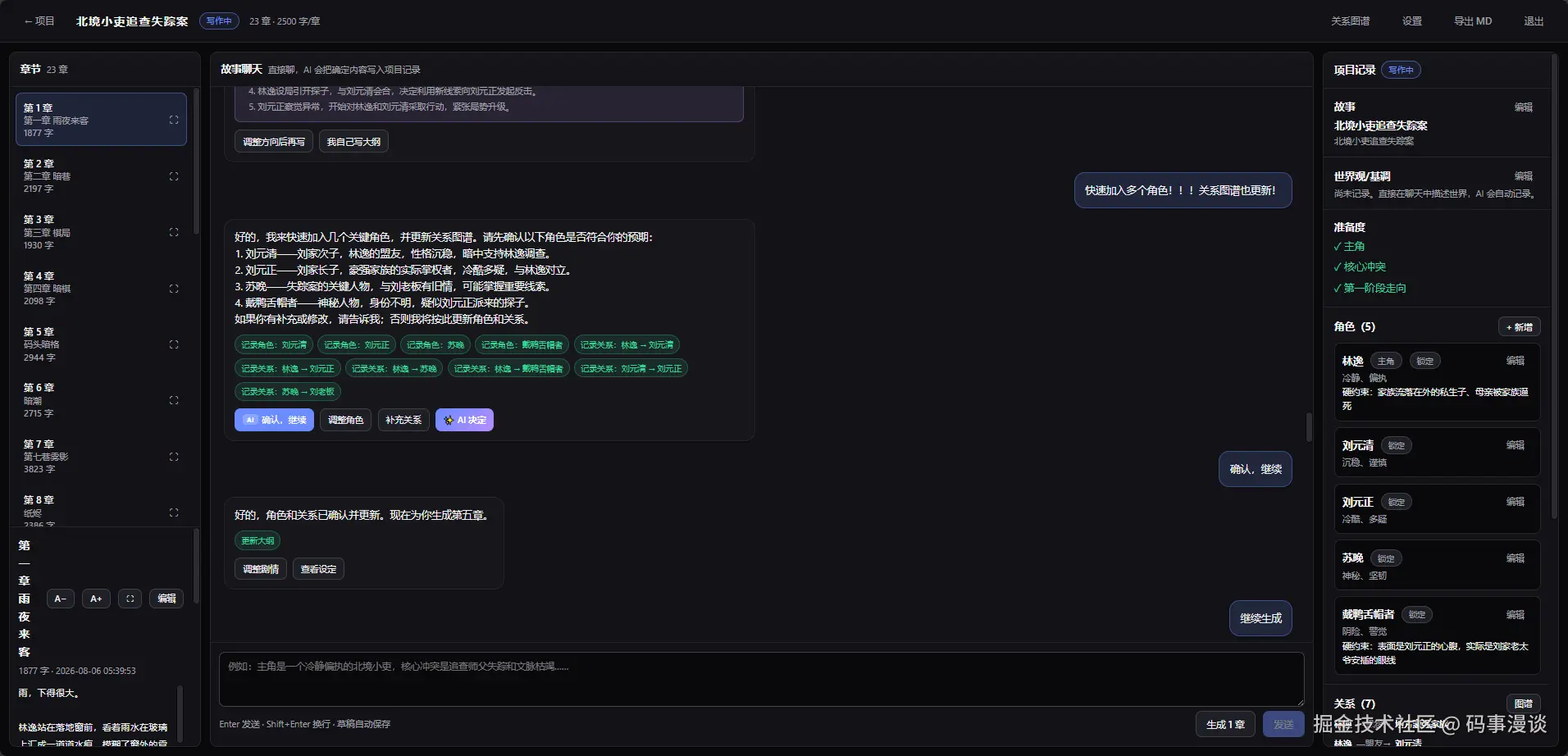Select chapter 第 2 章 暗巷
The width and height of the screenshot is (1568, 756).
point(101,176)
